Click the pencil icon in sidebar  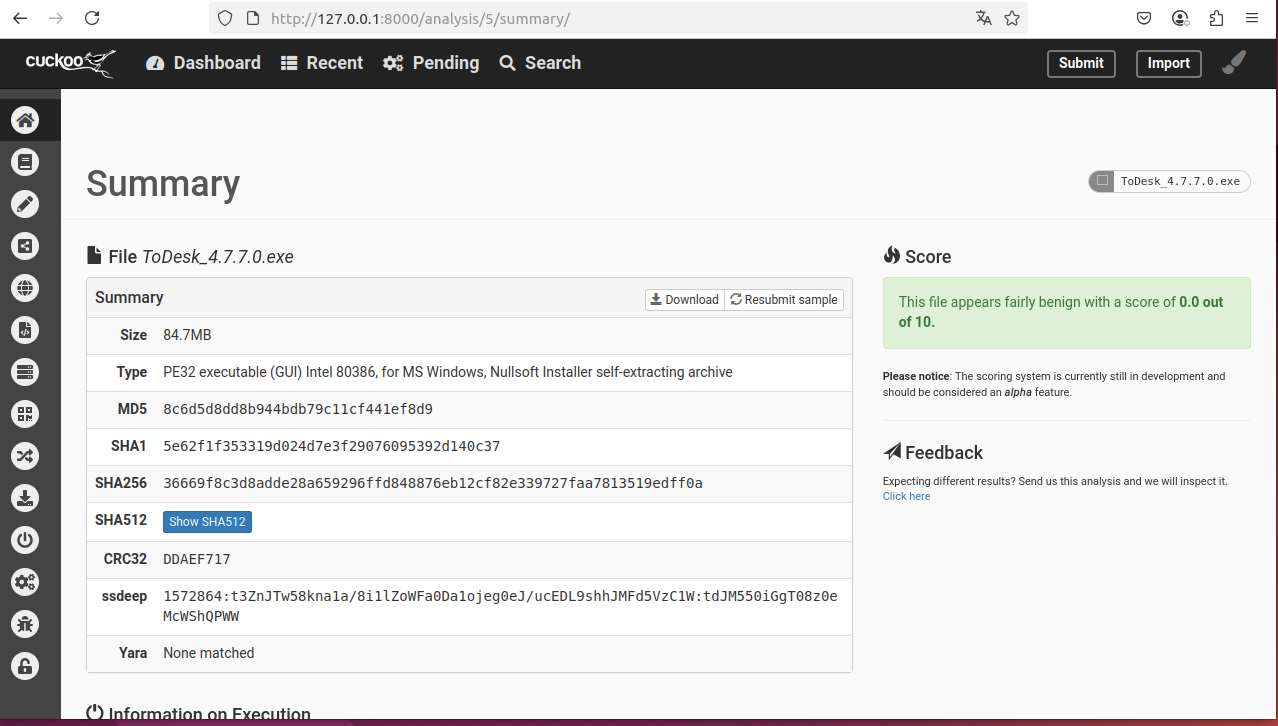[25, 204]
